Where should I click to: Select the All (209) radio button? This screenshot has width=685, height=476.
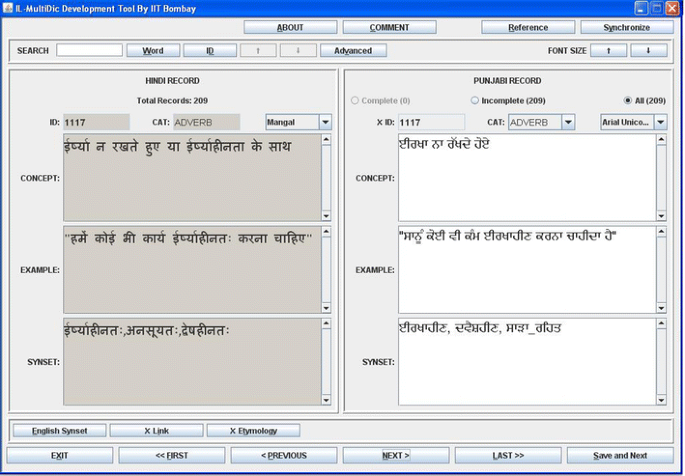[x=627, y=101]
